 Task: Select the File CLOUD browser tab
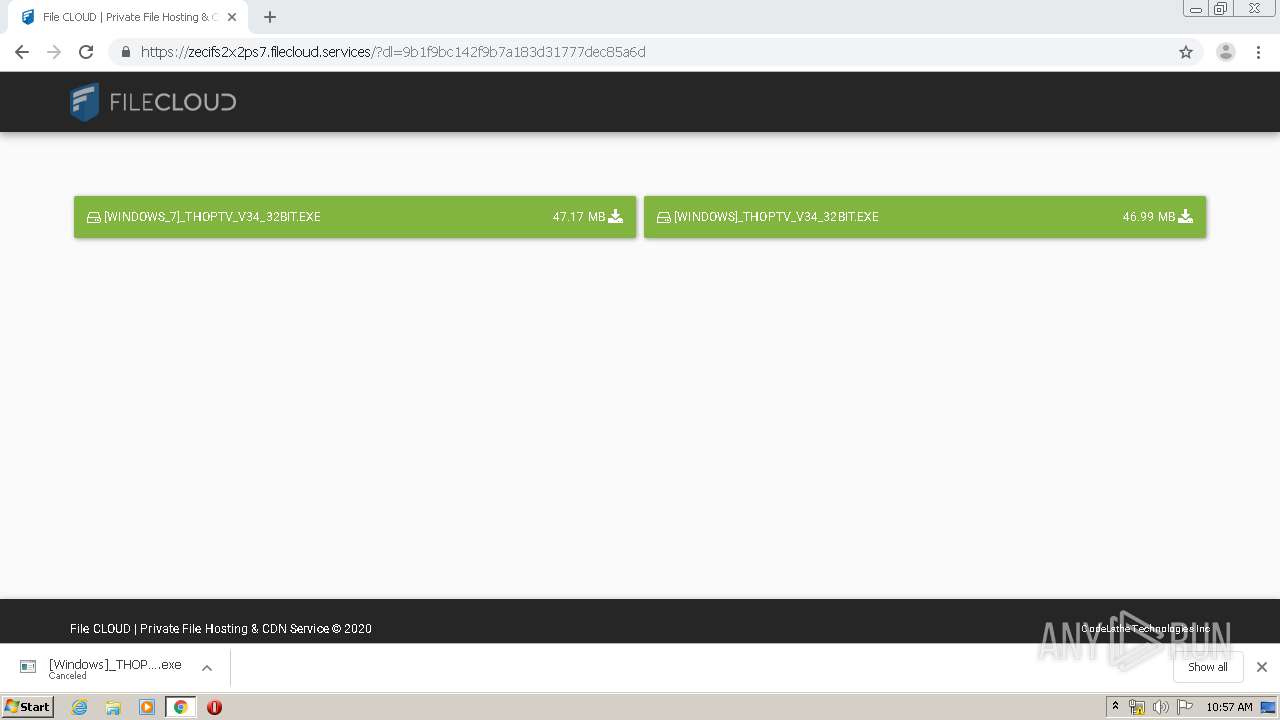128,17
